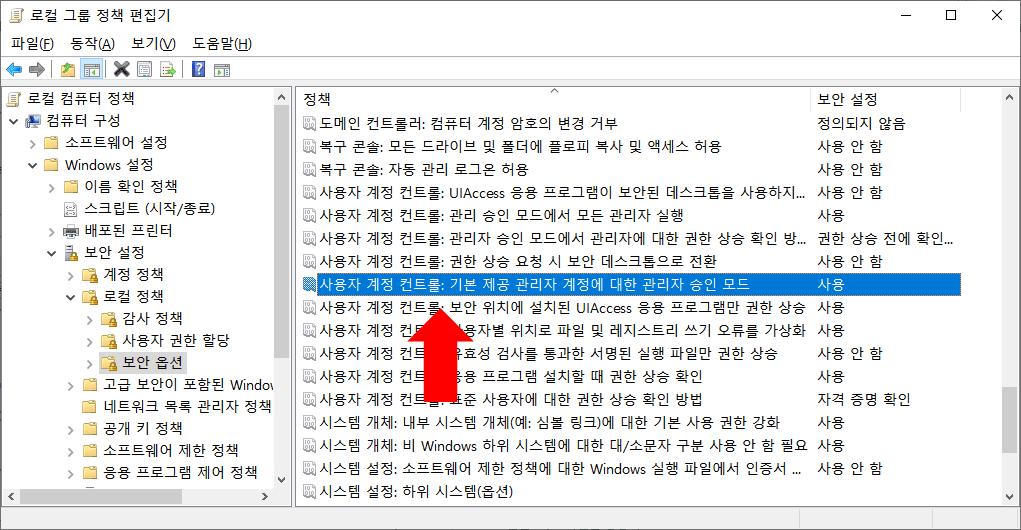
Task: Expand the 계정 정책 node
Action: pos(70,275)
